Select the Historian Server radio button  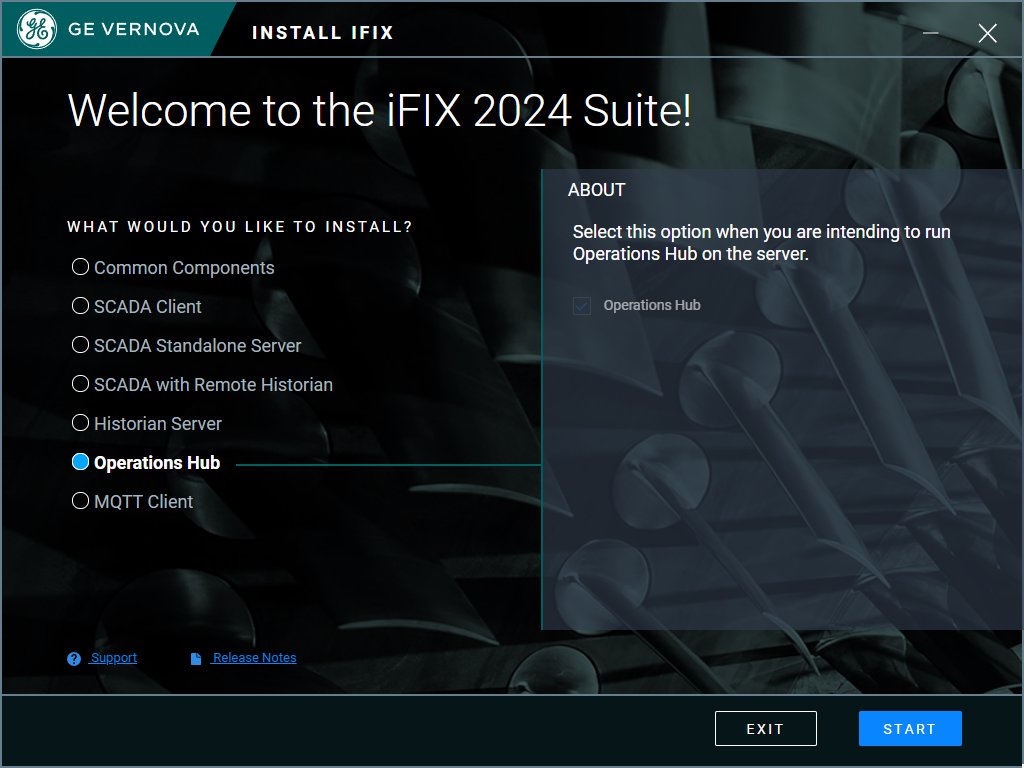click(x=80, y=423)
